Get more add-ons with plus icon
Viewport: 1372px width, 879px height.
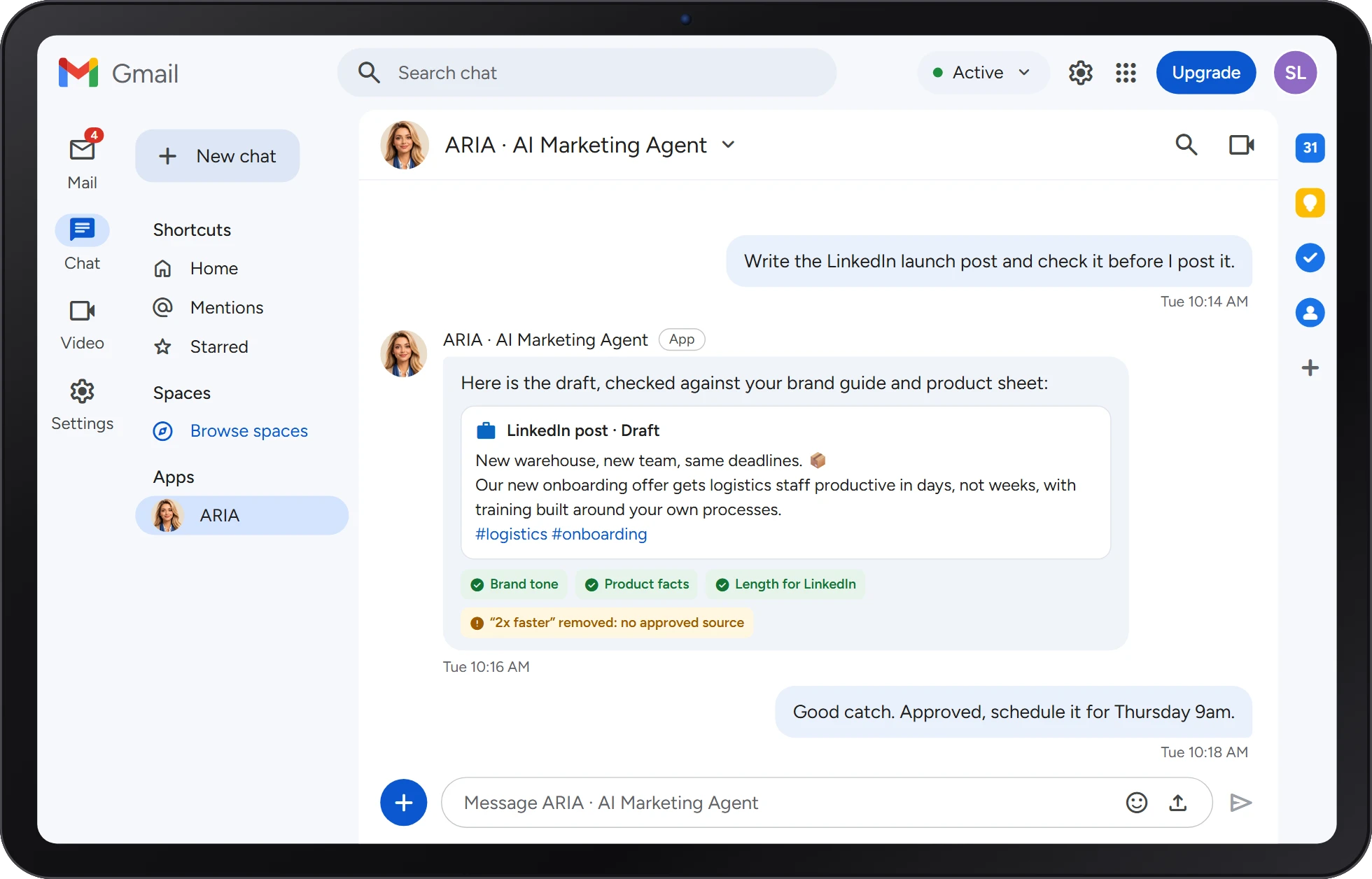point(1310,368)
